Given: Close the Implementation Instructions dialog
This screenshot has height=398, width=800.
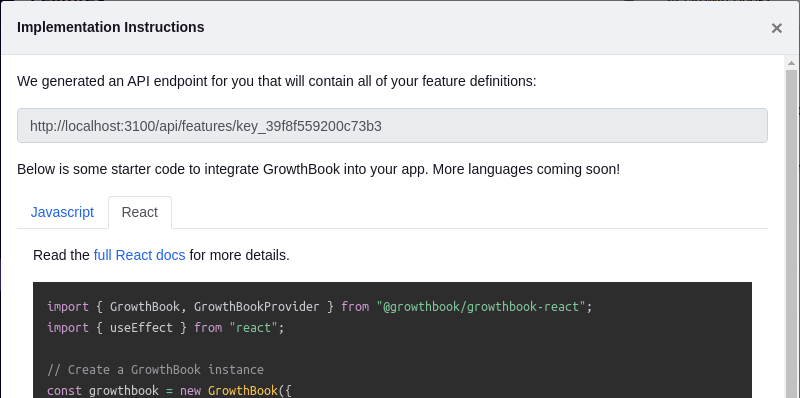Looking at the screenshot, I should click(x=777, y=28).
